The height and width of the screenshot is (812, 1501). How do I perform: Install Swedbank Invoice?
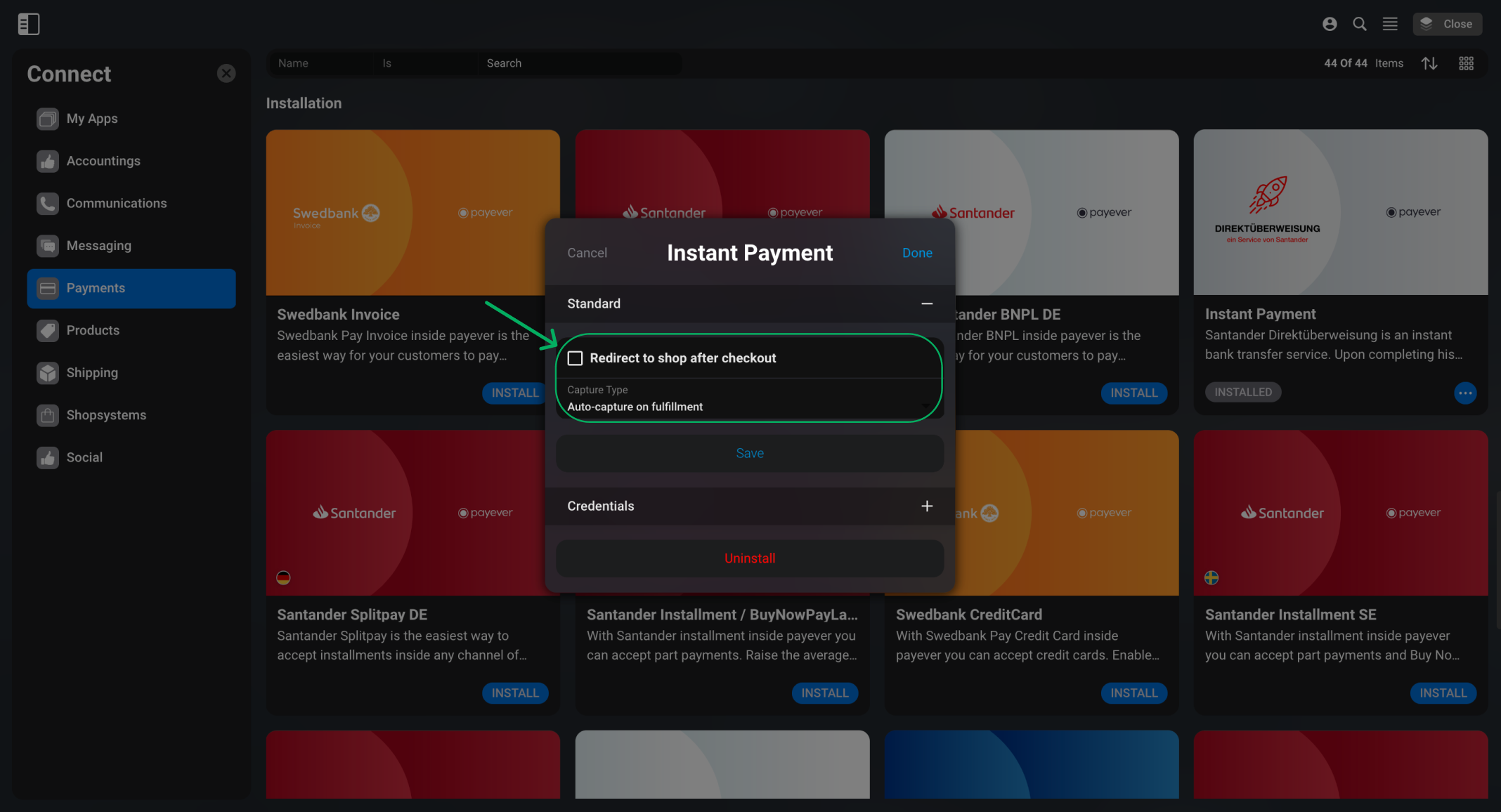514,393
